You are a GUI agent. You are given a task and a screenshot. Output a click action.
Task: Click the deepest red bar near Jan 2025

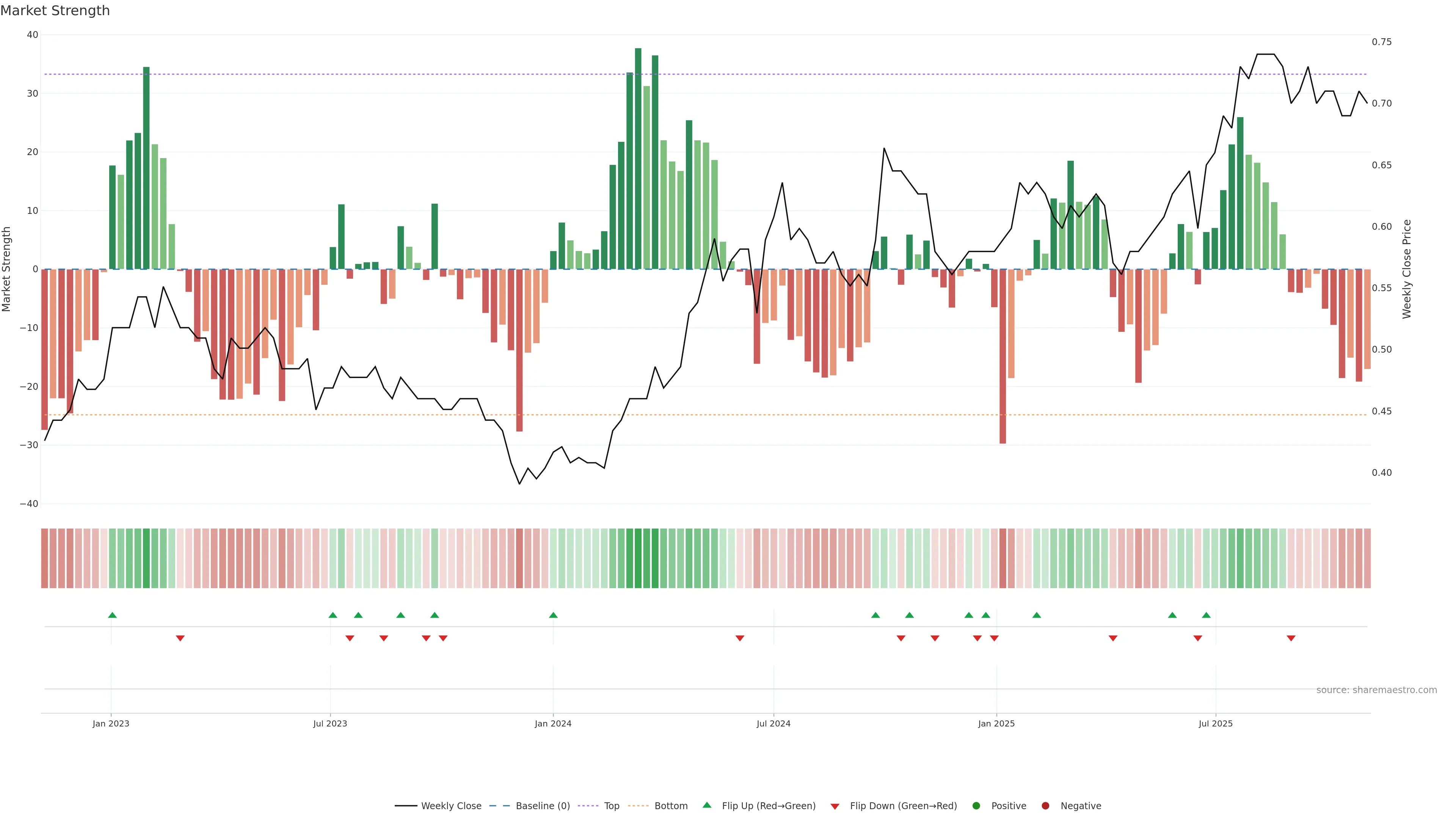tap(1003, 356)
